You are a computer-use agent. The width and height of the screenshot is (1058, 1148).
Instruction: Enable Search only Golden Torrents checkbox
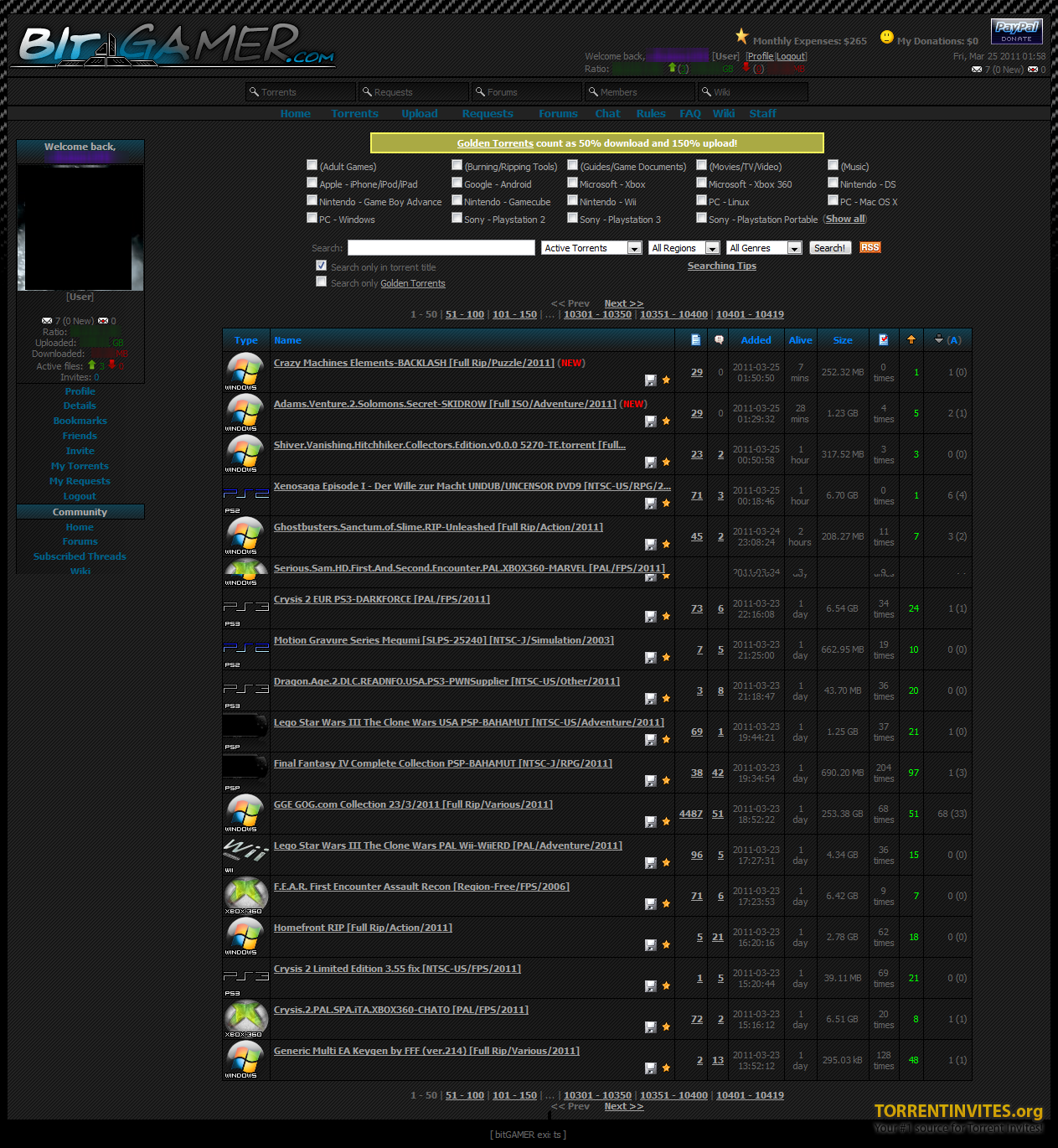321,282
